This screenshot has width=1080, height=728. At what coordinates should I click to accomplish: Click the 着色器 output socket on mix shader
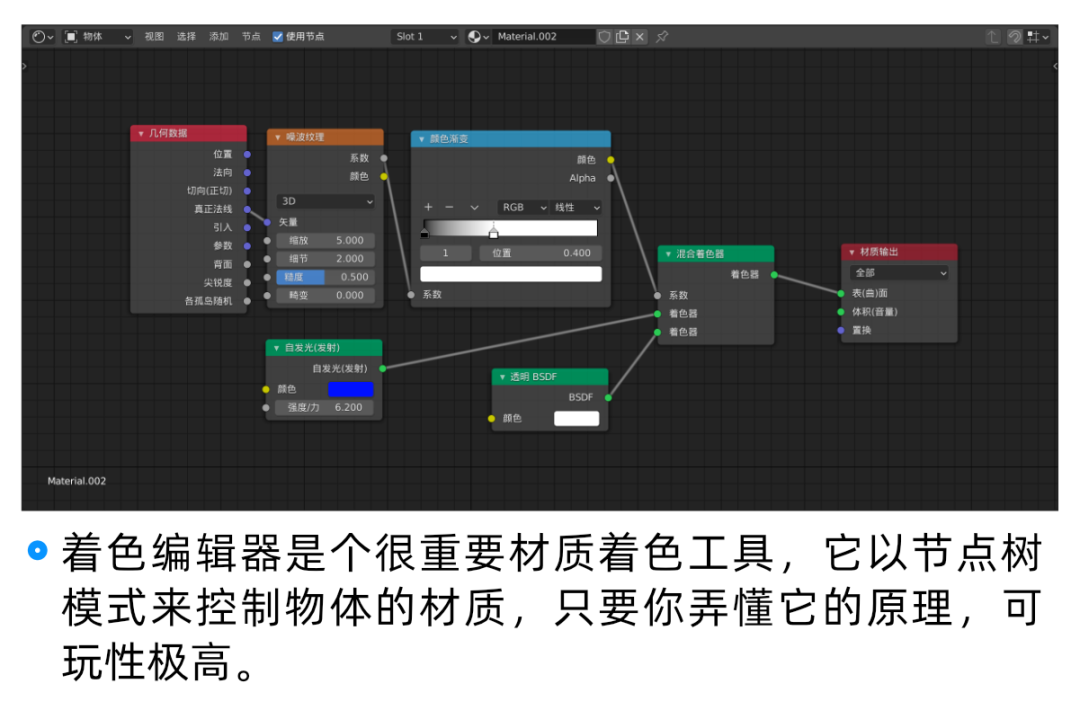point(774,275)
